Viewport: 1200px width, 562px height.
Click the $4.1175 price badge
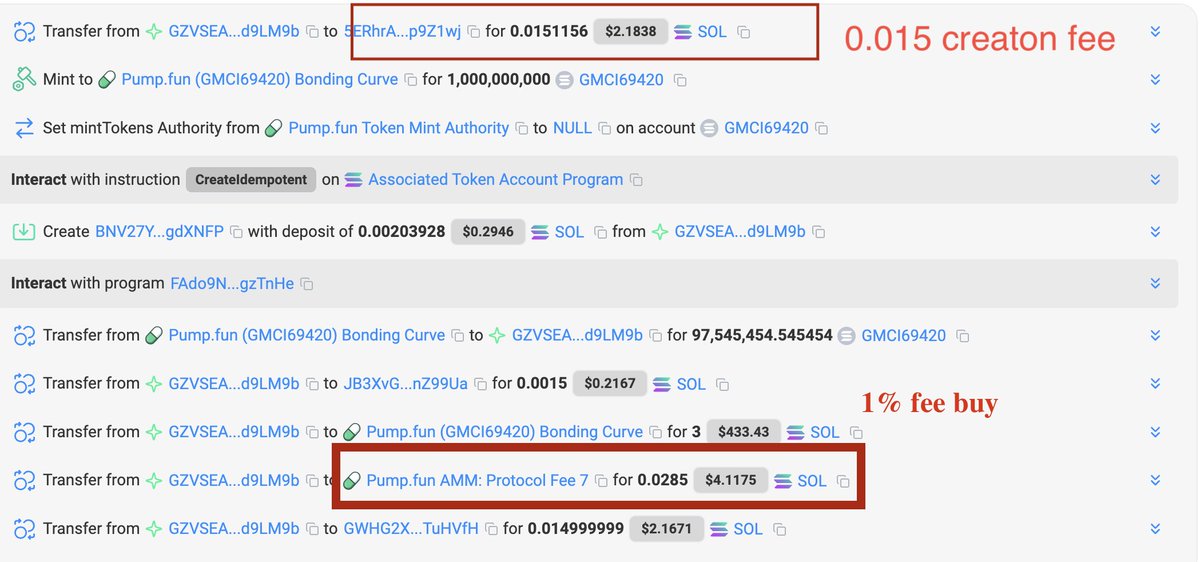731,481
